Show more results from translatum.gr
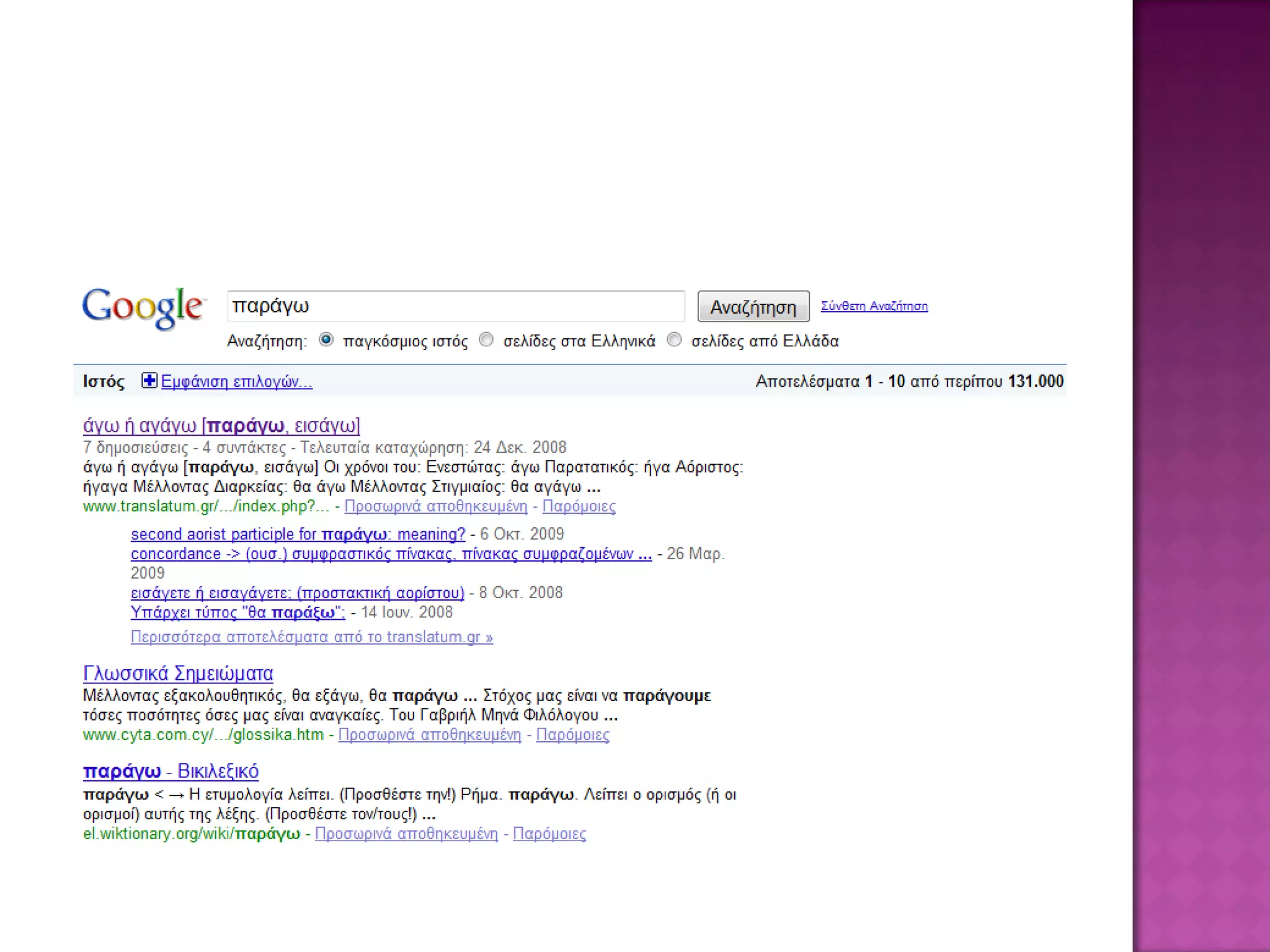 (311, 637)
